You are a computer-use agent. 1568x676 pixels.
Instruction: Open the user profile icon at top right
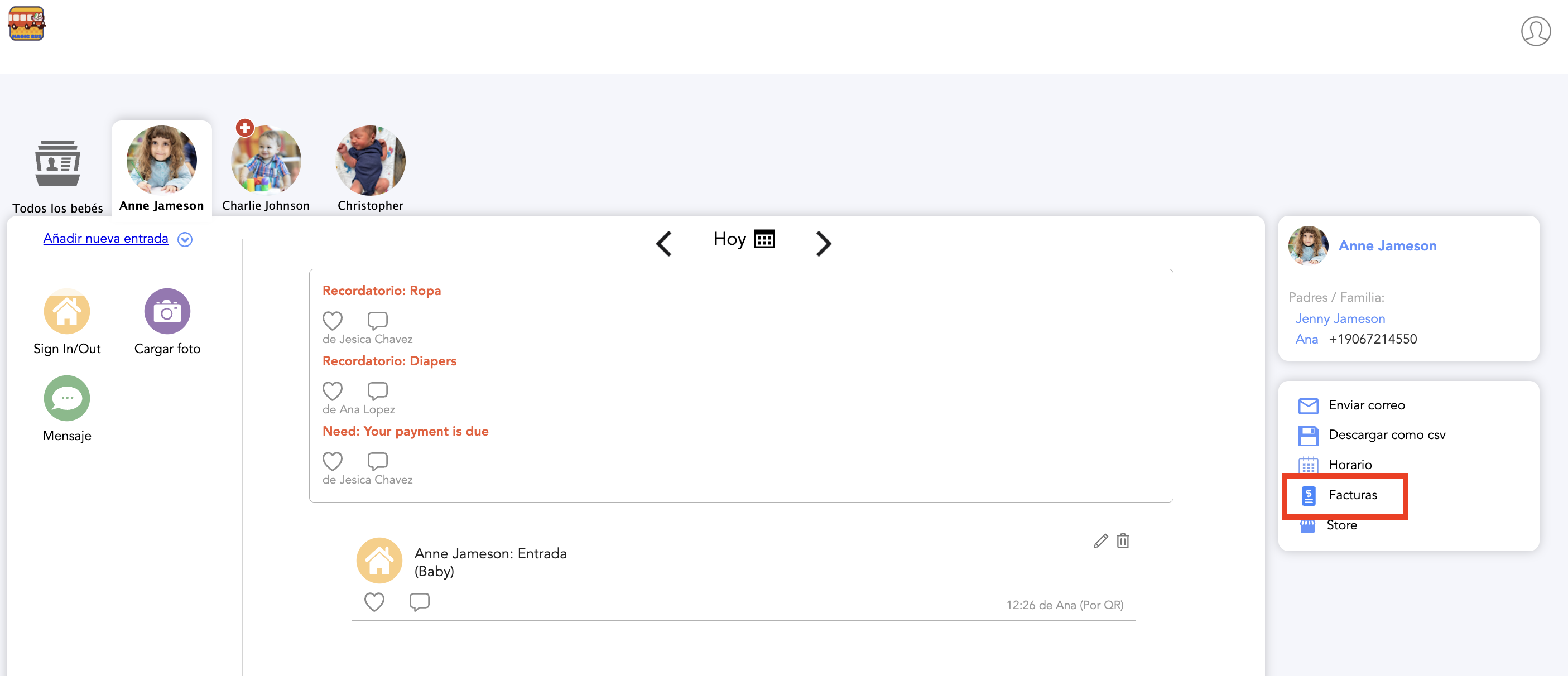tap(1535, 32)
